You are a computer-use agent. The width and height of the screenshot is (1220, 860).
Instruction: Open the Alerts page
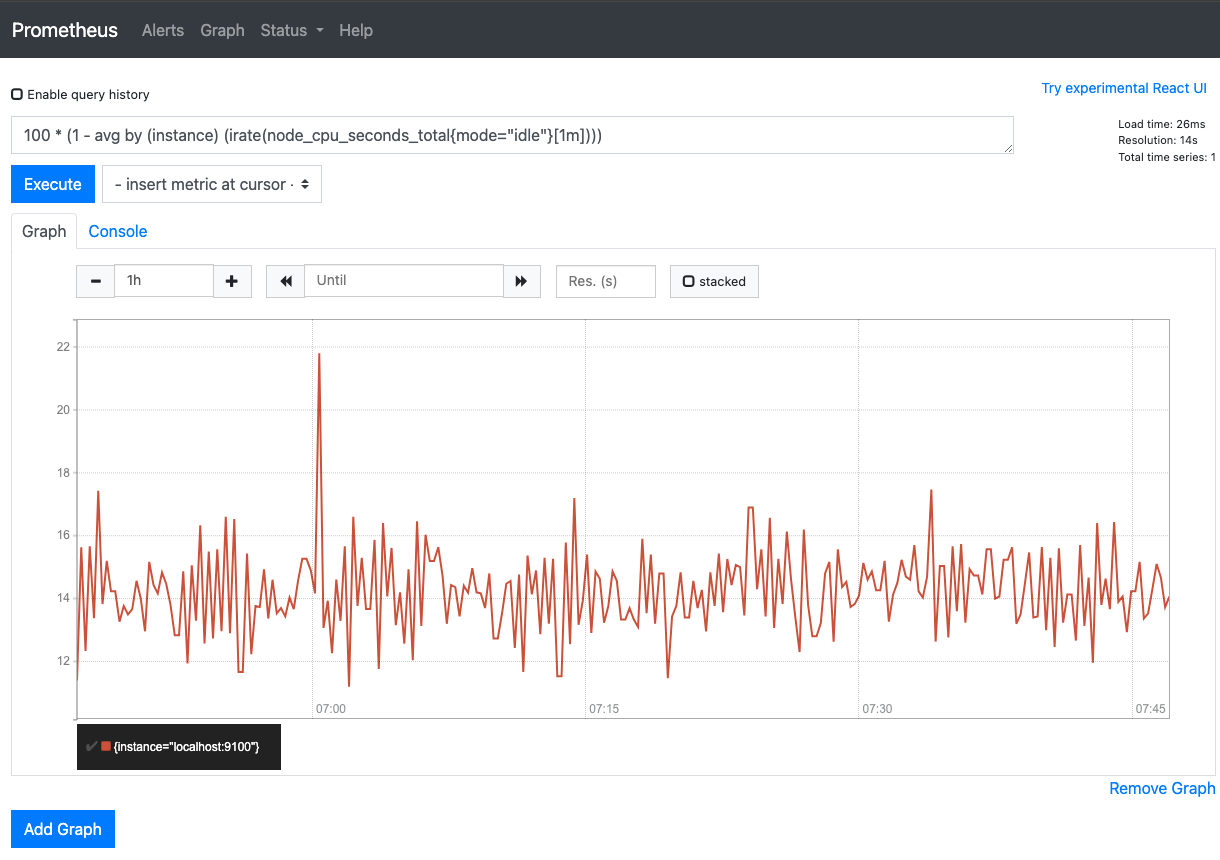pyautogui.click(x=163, y=30)
